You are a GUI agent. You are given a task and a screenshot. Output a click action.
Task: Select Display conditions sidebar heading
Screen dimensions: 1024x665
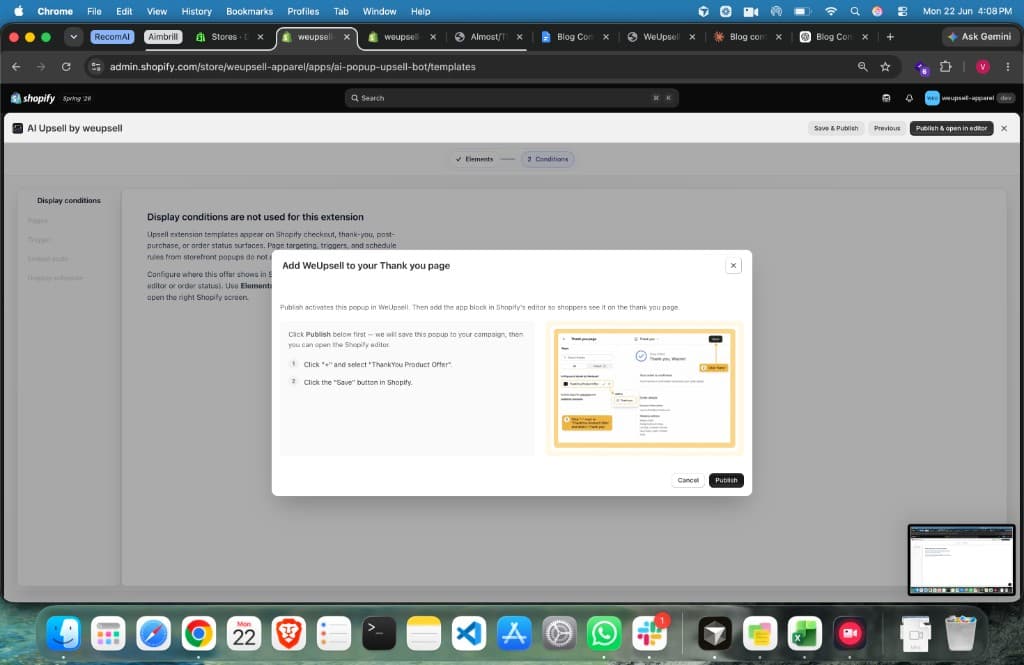tap(69, 201)
